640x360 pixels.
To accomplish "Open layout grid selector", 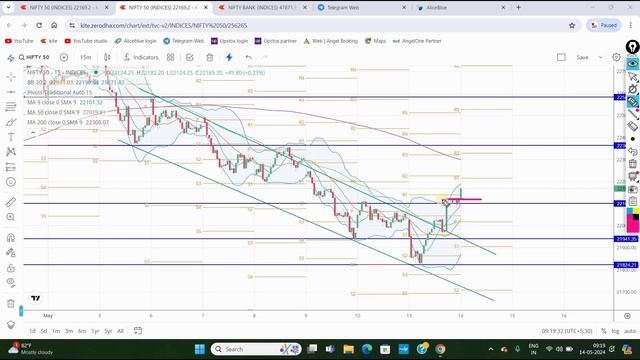I will pyautogui.click(x=171, y=57).
